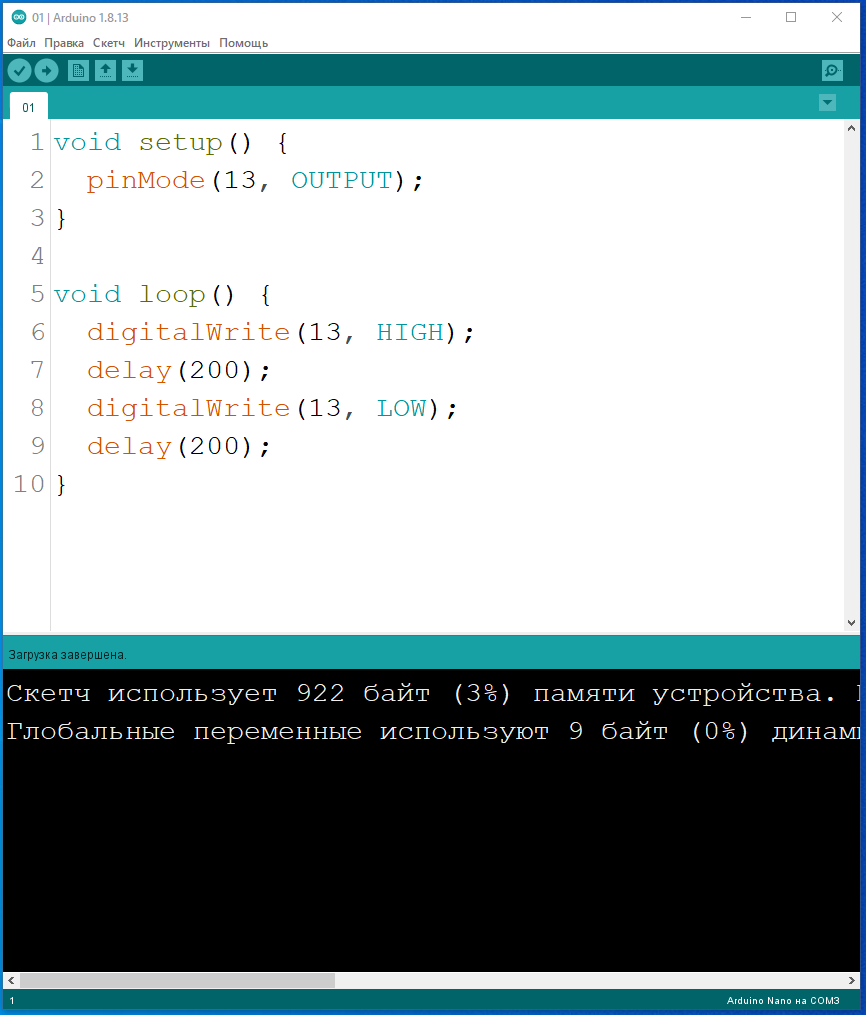Open the Файл menu
Screen dimensions: 866x1015
21,43
